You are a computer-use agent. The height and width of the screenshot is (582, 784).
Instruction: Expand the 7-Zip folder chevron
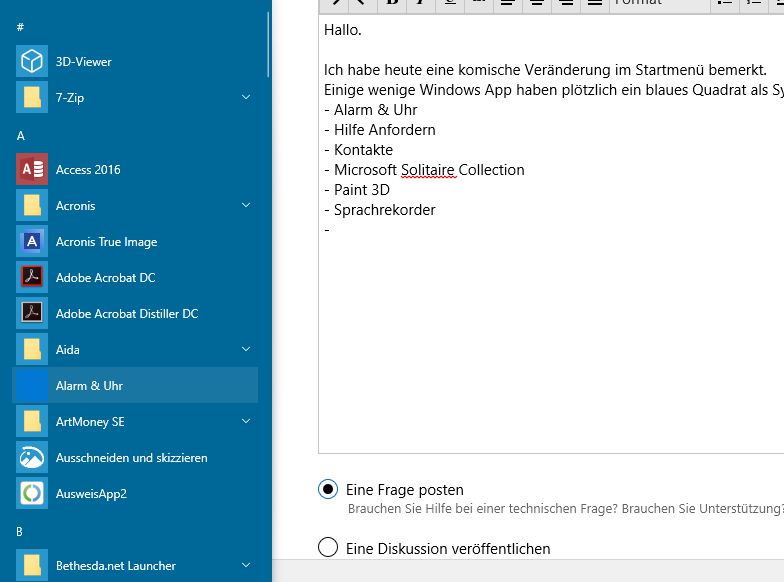(x=246, y=97)
